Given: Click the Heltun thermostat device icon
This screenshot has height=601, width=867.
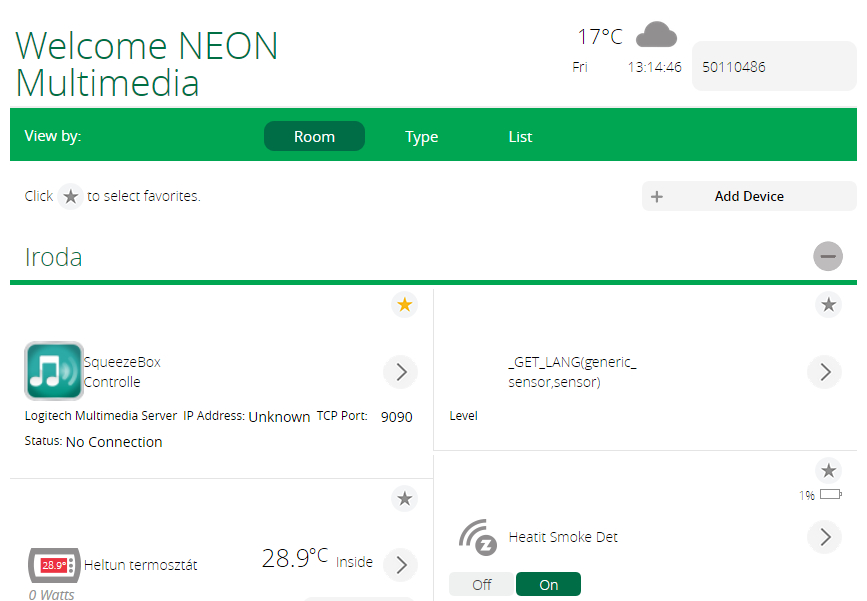Looking at the screenshot, I should click(54, 566).
